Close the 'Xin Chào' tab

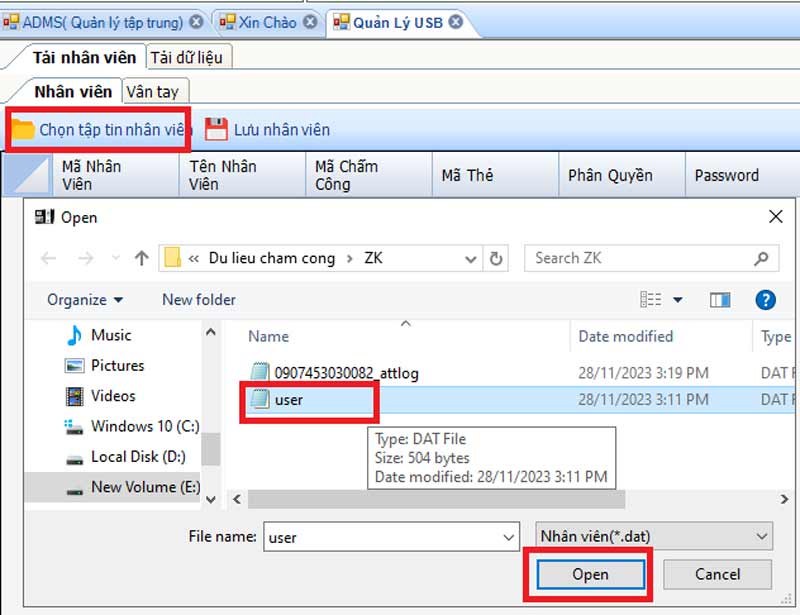[x=310, y=22]
